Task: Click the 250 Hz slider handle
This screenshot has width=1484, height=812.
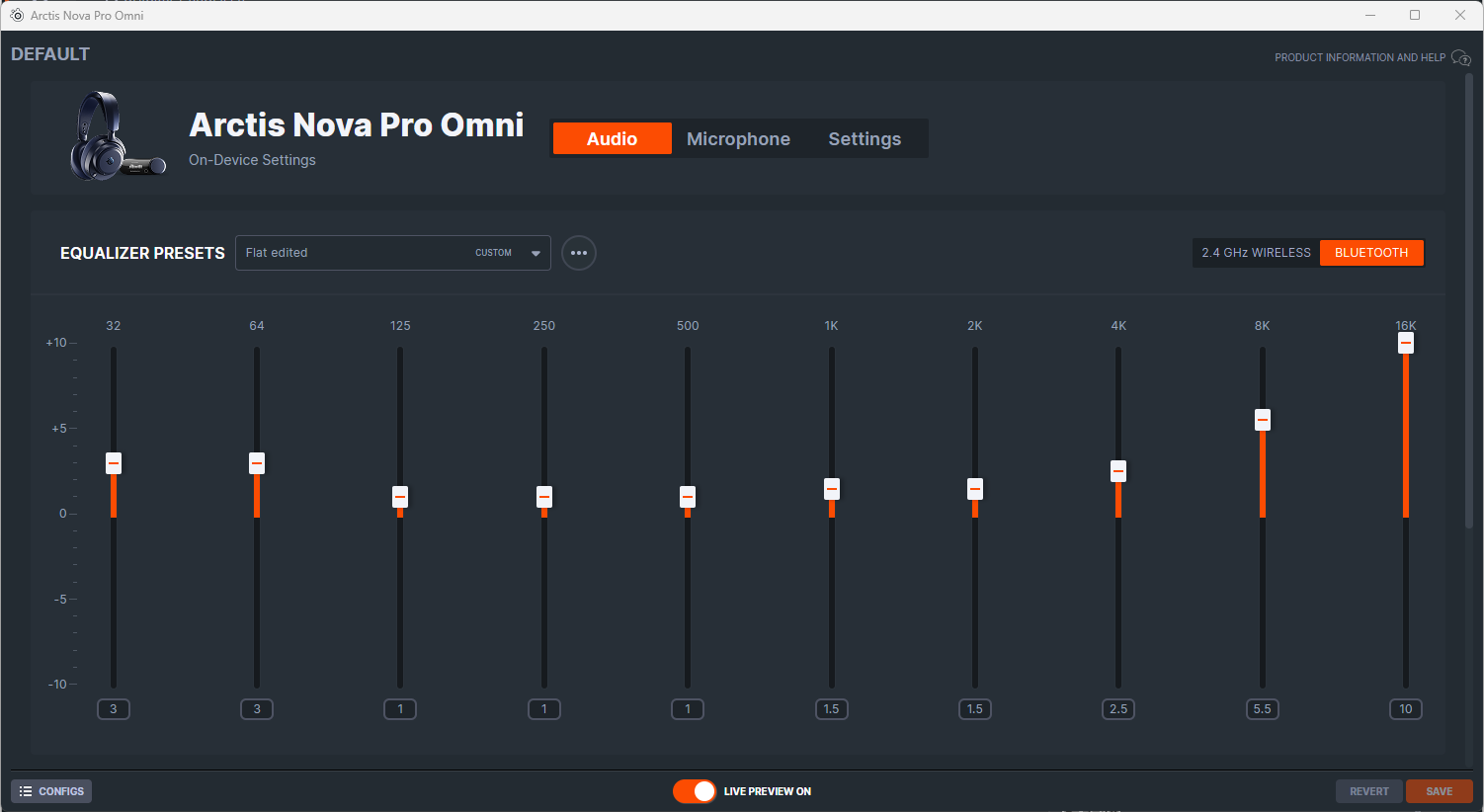Action: tap(544, 497)
